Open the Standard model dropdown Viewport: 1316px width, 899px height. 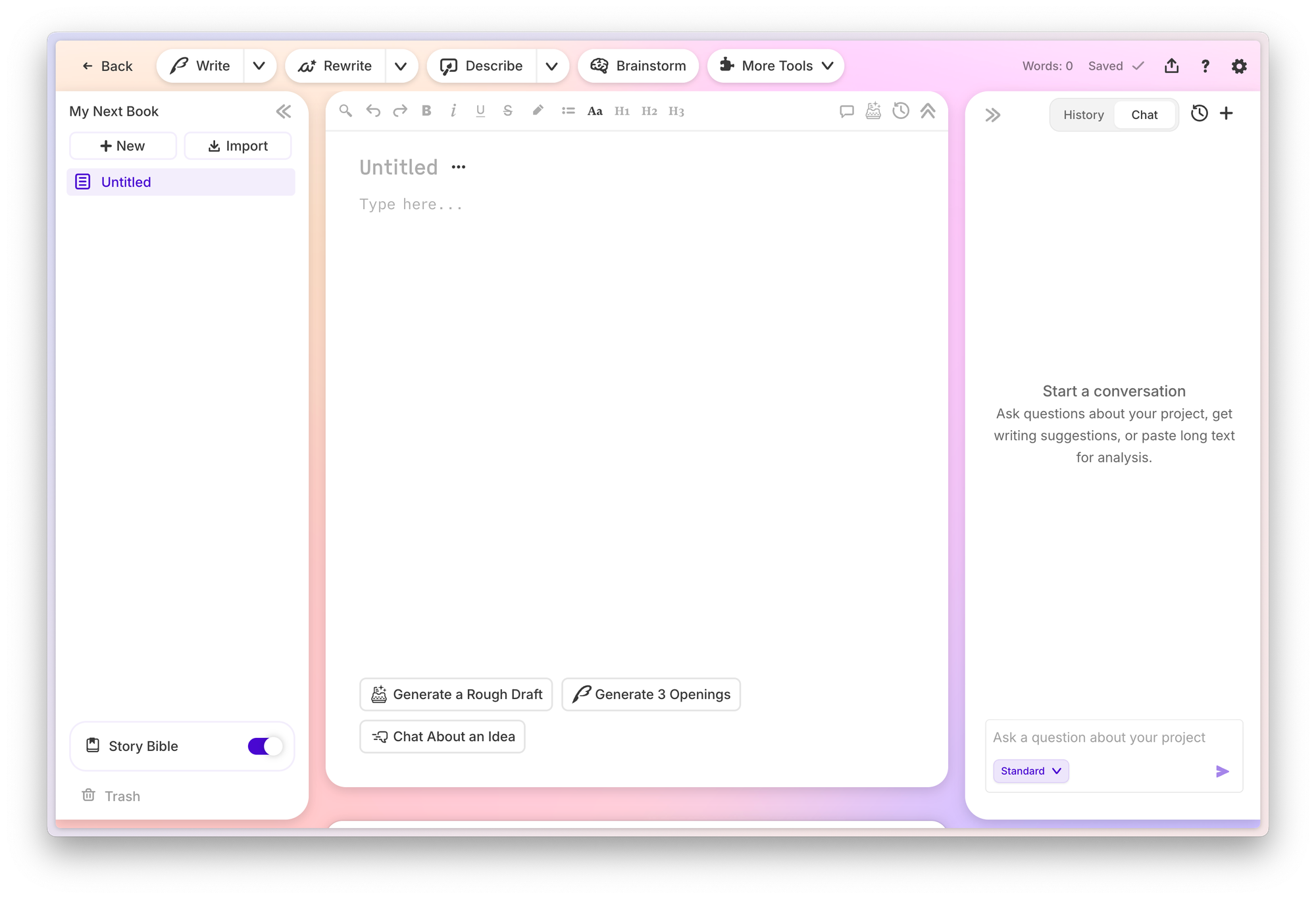point(1030,771)
